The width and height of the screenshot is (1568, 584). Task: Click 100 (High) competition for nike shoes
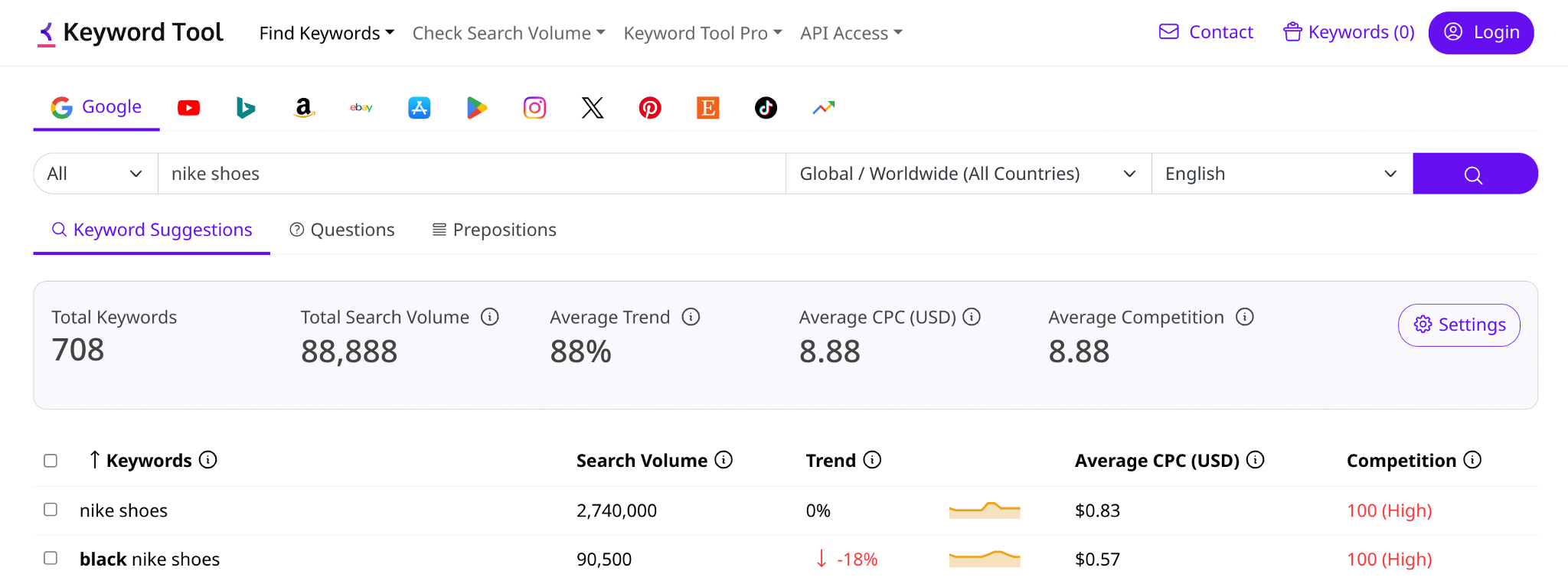(x=1389, y=511)
